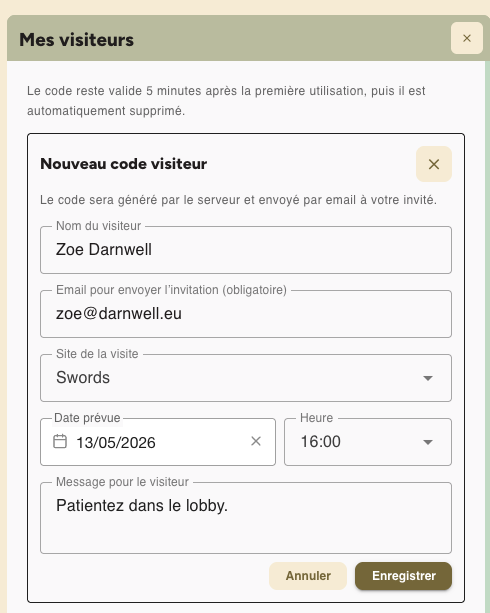Edit the zoe@darnwell.eu email field
This screenshot has width=490, height=613.
[246, 314]
